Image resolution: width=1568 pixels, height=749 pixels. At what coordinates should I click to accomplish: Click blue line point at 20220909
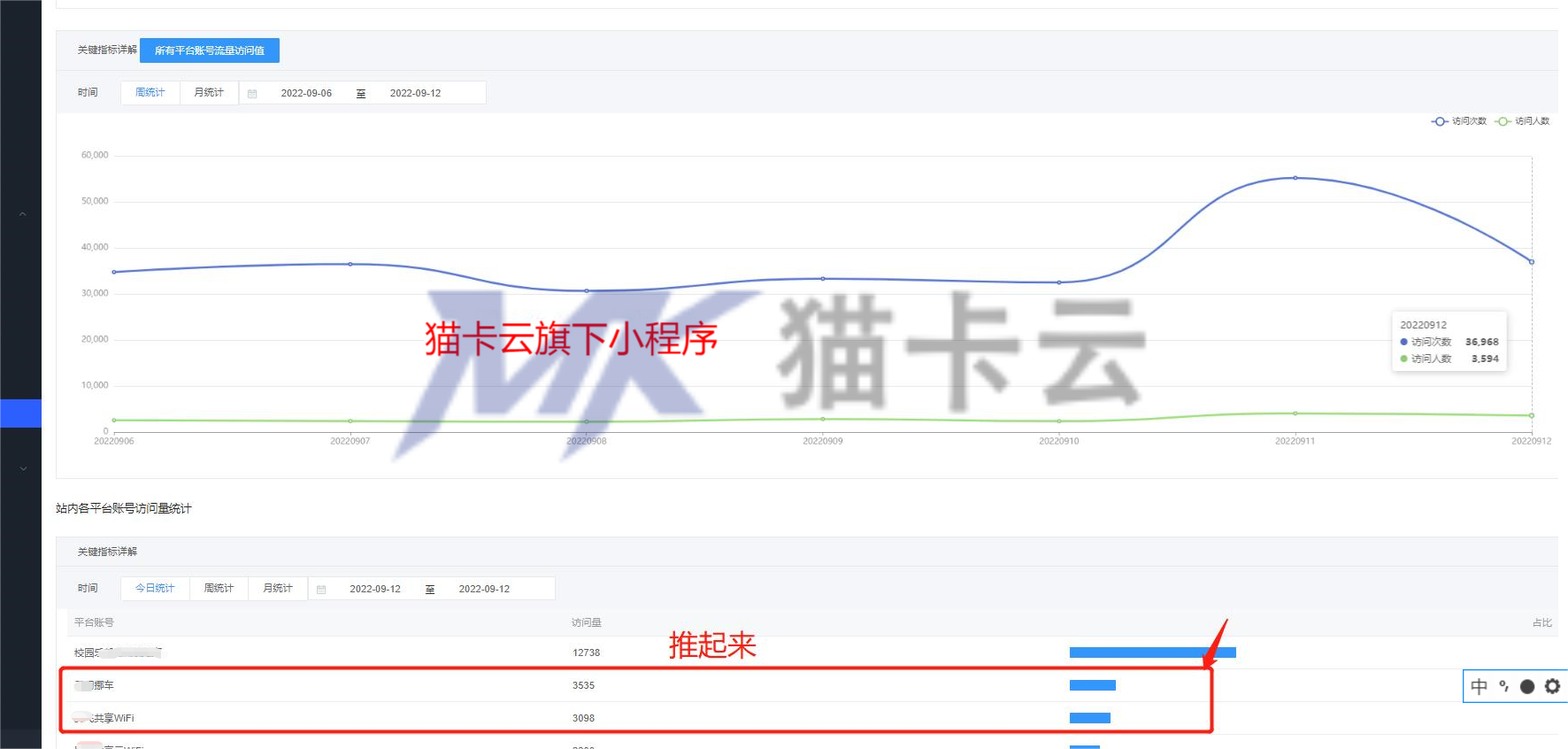pos(823,279)
